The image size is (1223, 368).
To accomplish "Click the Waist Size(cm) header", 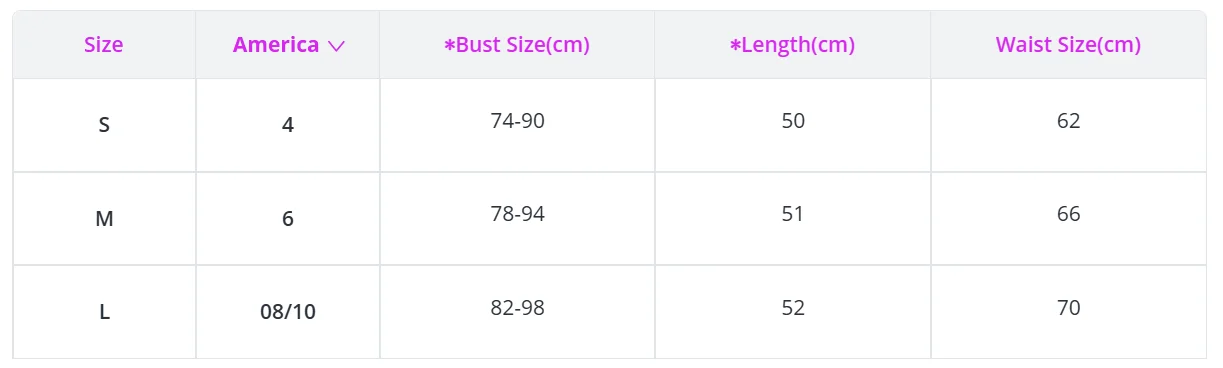I will pyautogui.click(x=1068, y=45).
